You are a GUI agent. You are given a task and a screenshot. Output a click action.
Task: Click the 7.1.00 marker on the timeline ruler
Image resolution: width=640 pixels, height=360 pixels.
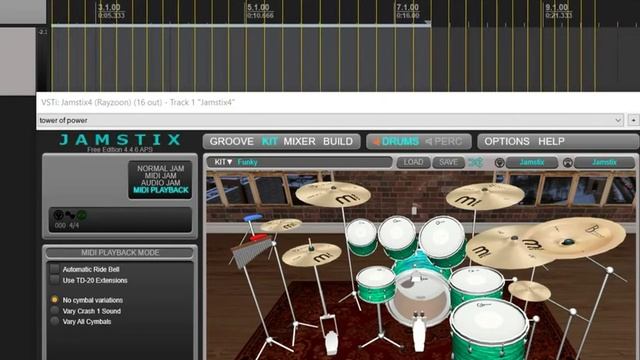pyautogui.click(x=407, y=7)
